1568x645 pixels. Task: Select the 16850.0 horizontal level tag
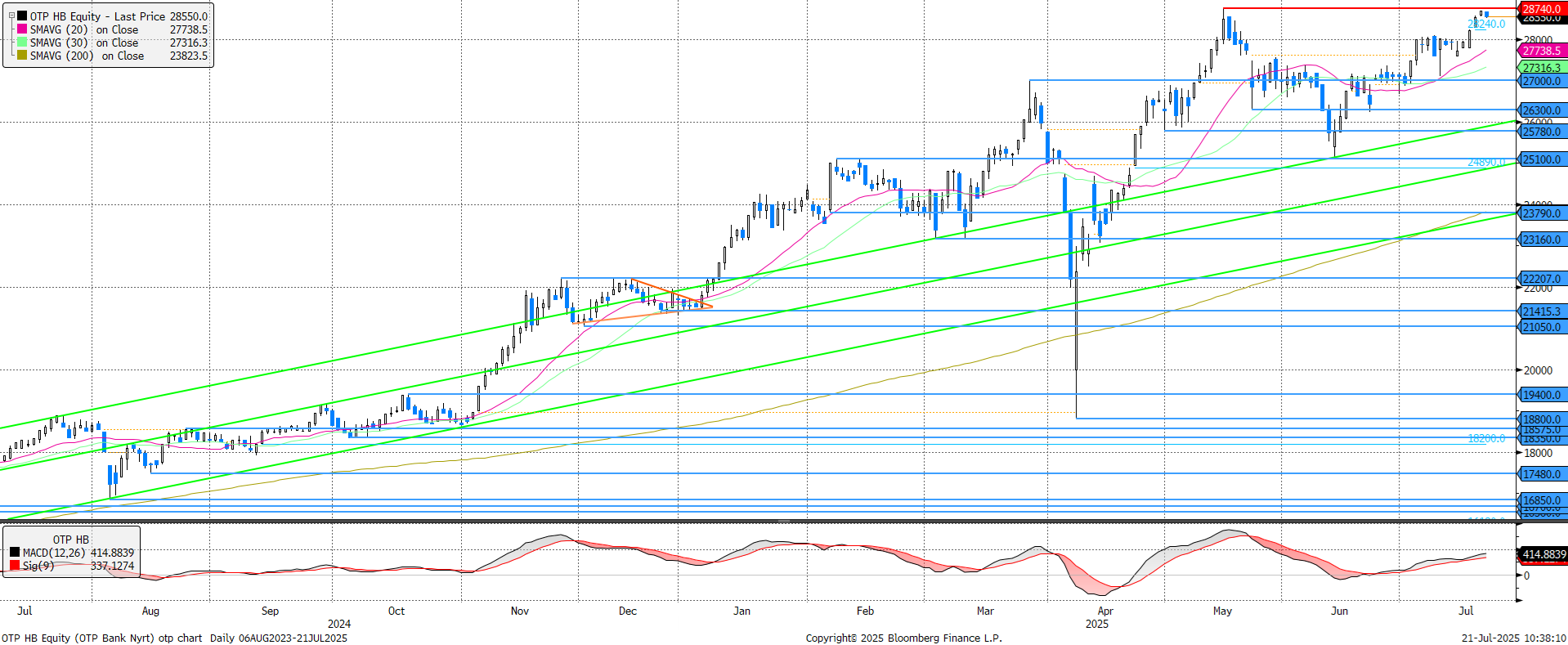coord(1542,500)
